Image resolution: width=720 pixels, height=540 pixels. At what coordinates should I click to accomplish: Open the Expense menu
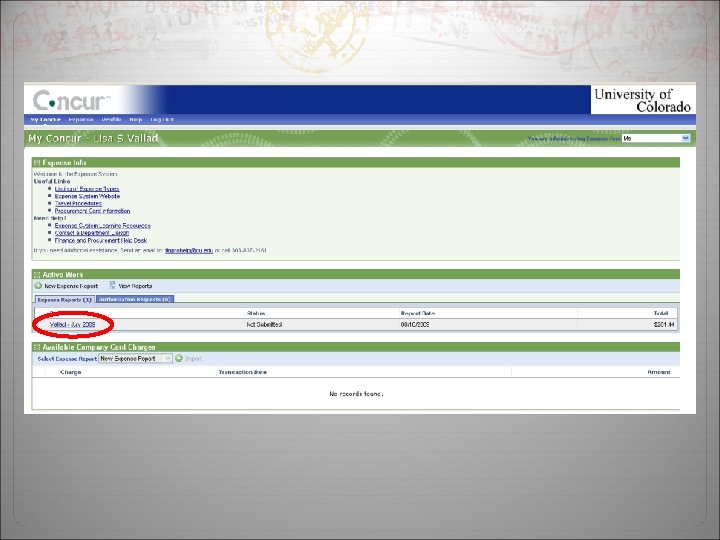[x=81, y=119]
